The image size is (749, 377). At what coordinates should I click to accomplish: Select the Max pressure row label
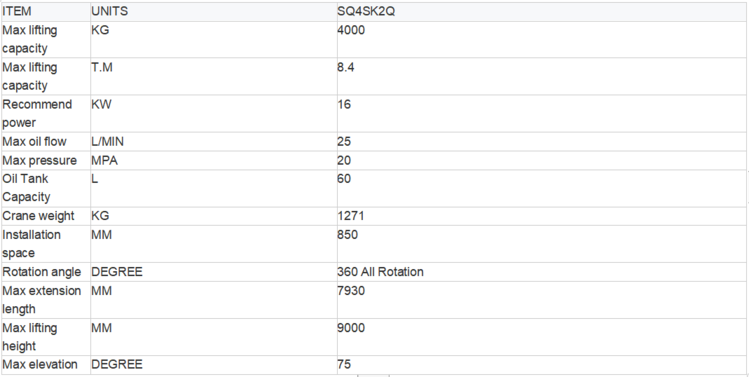point(46,161)
